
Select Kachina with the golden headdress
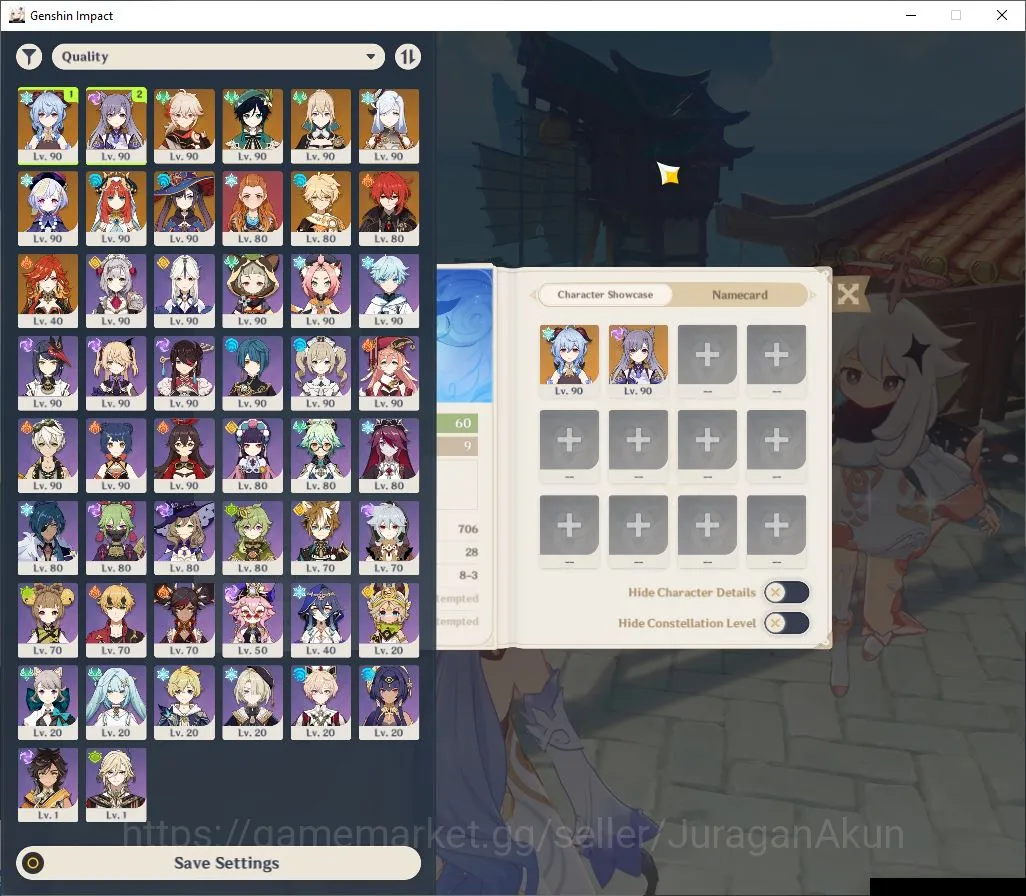pyautogui.click(x=389, y=620)
